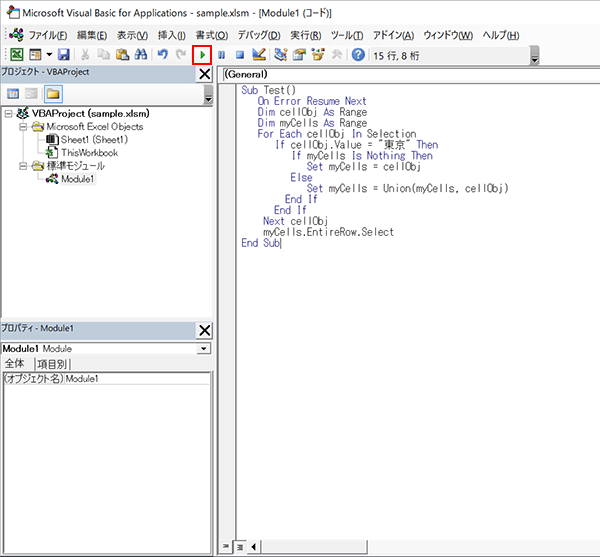Open VBA Help question mark icon
The image size is (600, 557).
tap(358, 55)
